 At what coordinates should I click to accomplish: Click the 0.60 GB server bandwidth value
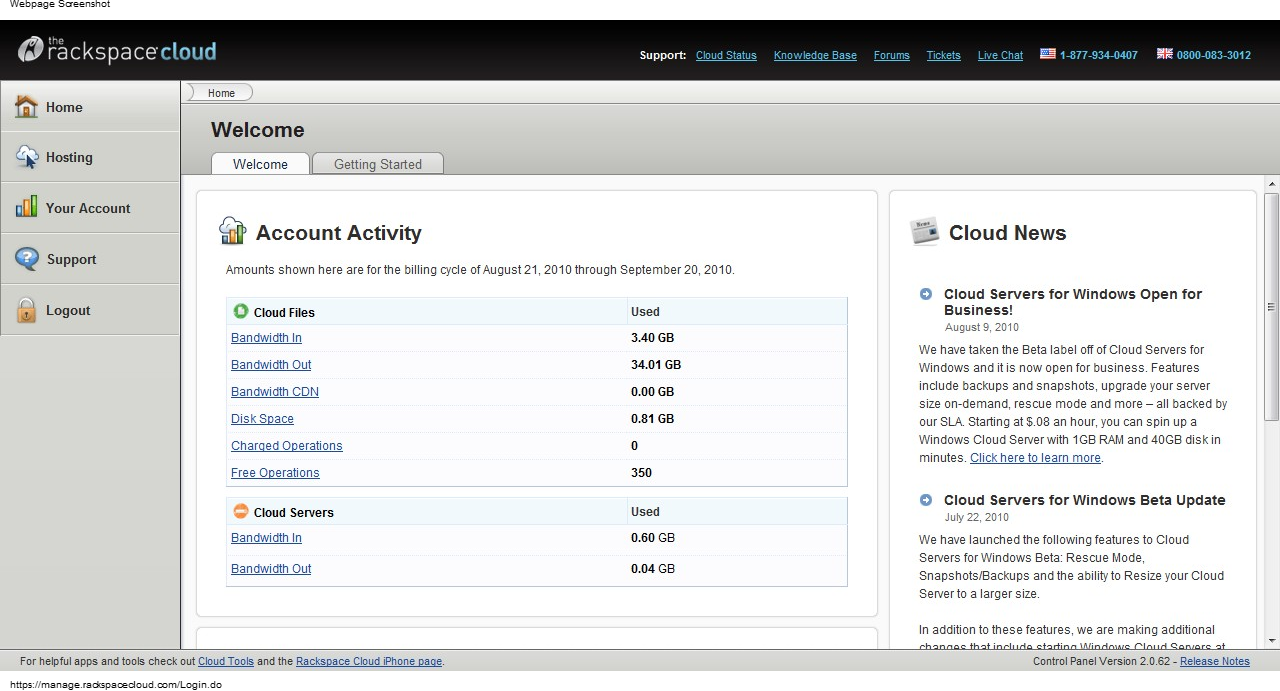(x=653, y=538)
